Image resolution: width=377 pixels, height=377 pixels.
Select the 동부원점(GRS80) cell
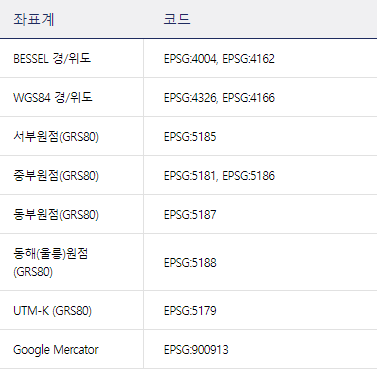click(x=72, y=214)
